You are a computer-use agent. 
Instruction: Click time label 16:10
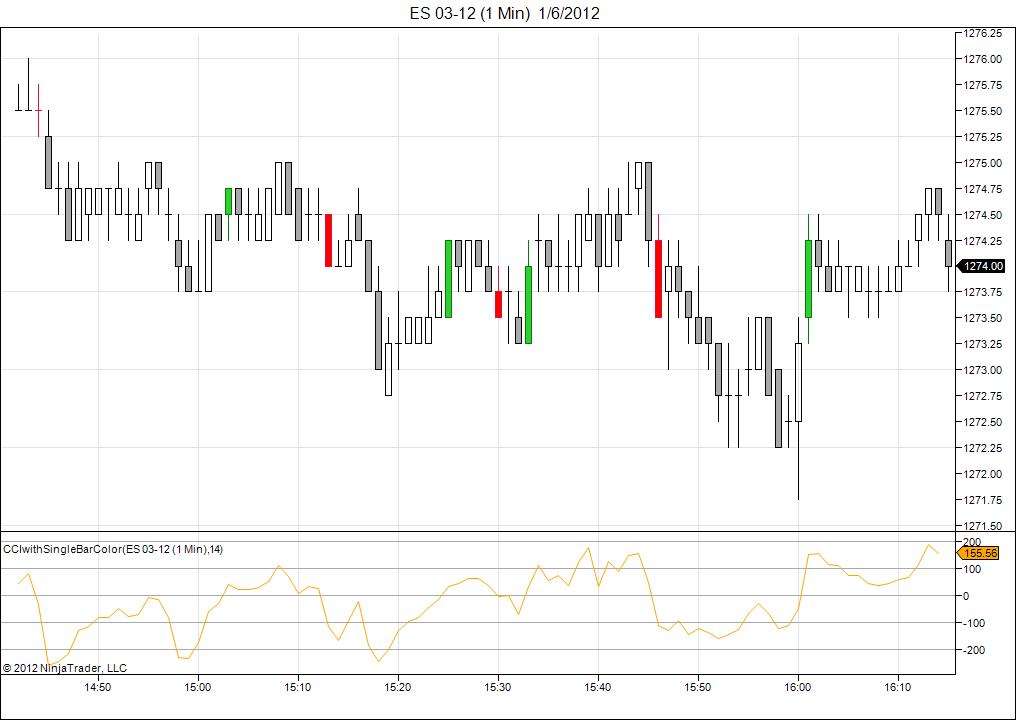[898, 686]
